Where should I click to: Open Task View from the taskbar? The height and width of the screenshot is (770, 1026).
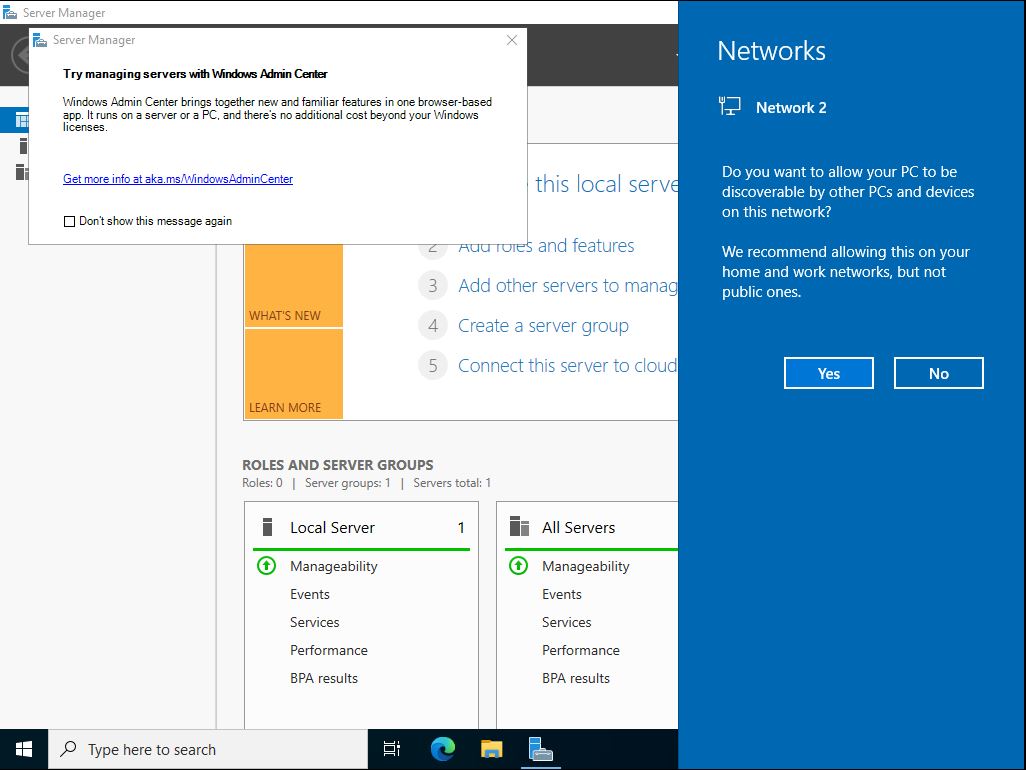point(391,749)
